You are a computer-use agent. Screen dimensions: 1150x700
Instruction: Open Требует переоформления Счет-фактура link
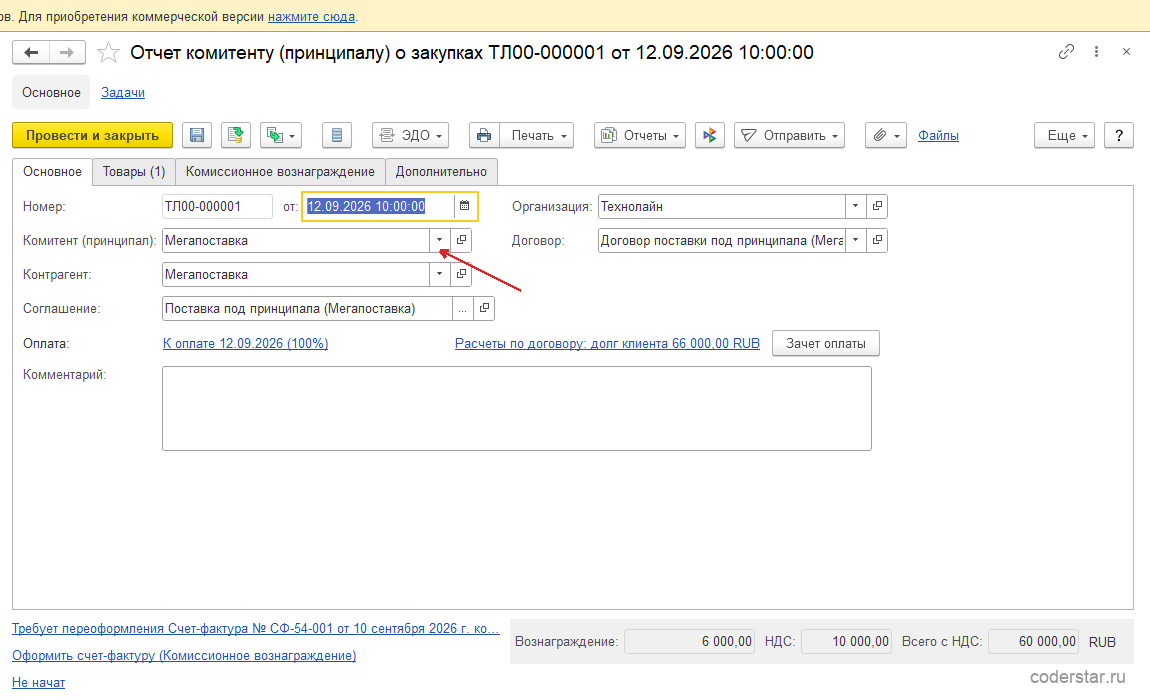255,629
